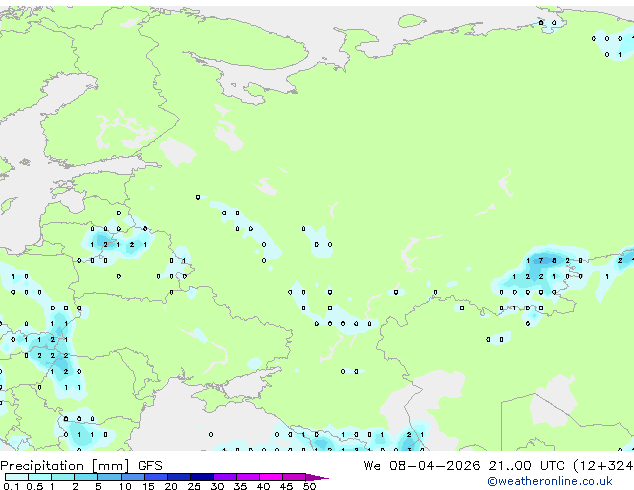Click the 15–20 mm blue legend swatch
This screenshot has height=490, width=634.
pos(156,477)
